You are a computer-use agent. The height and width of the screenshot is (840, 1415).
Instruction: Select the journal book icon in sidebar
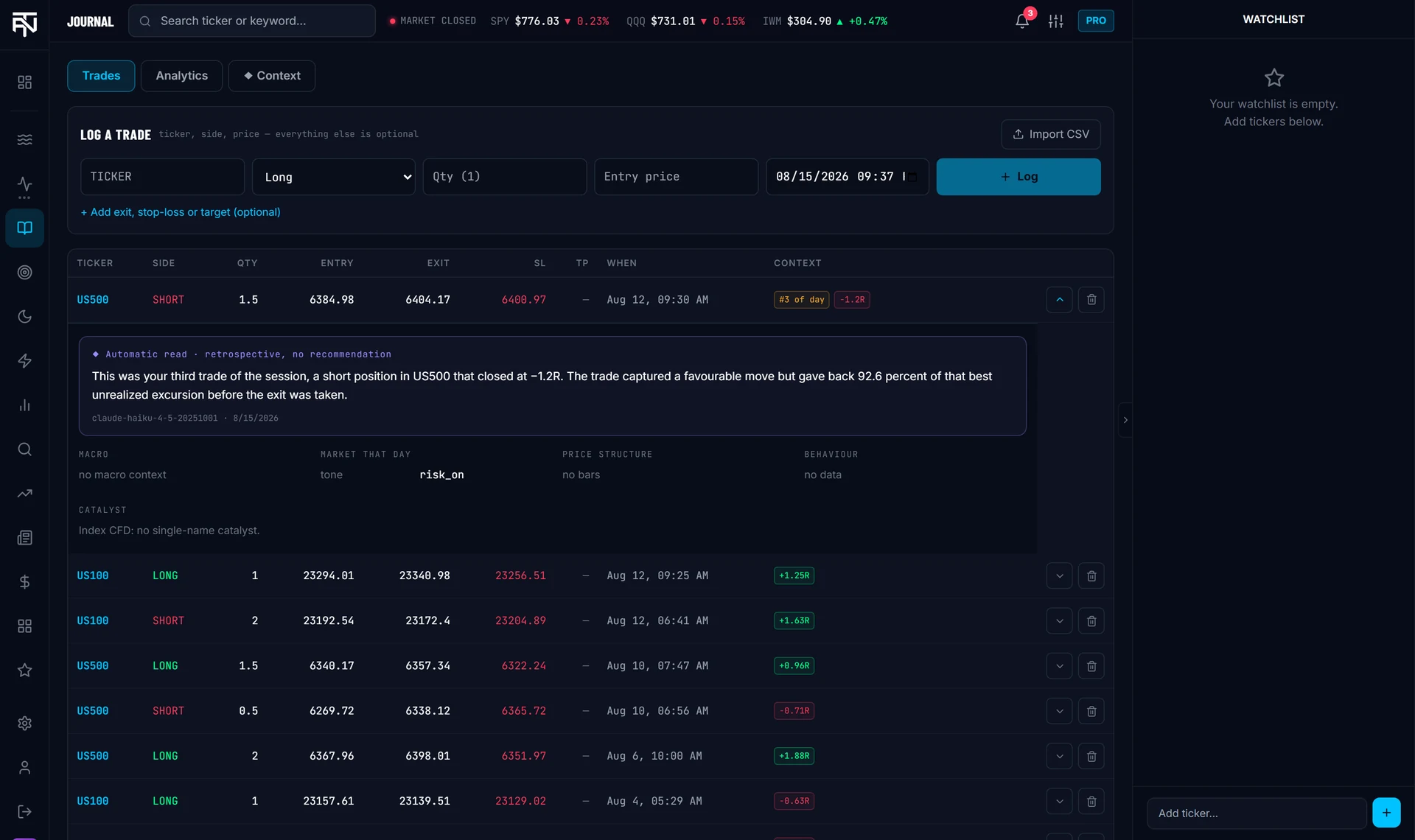coord(24,228)
